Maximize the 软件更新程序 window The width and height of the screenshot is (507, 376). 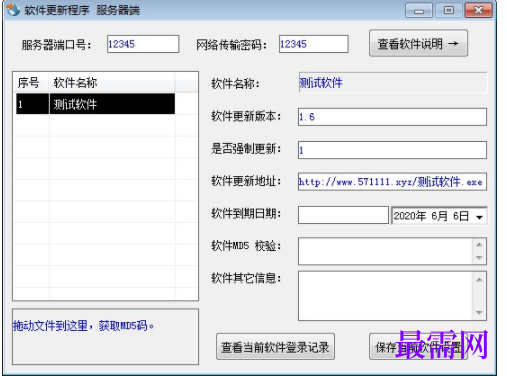click(x=449, y=11)
